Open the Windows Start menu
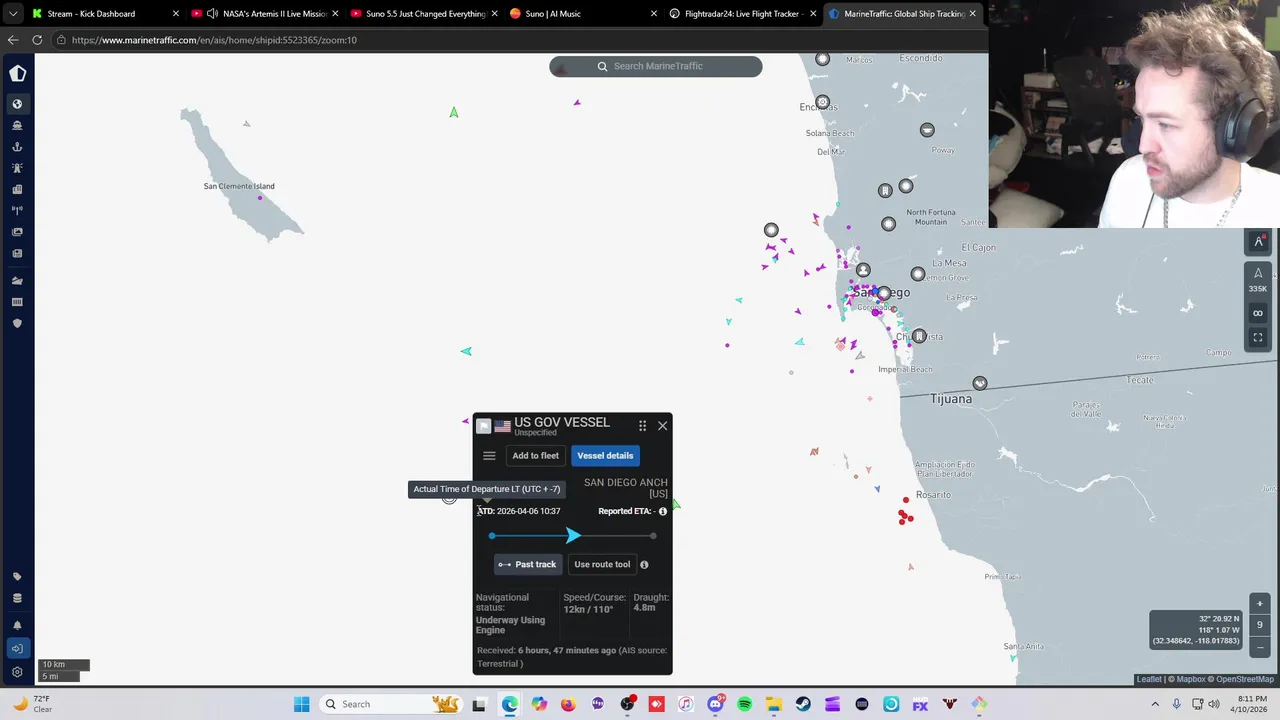Image resolution: width=1280 pixels, height=720 pixels. click(301, 704)
